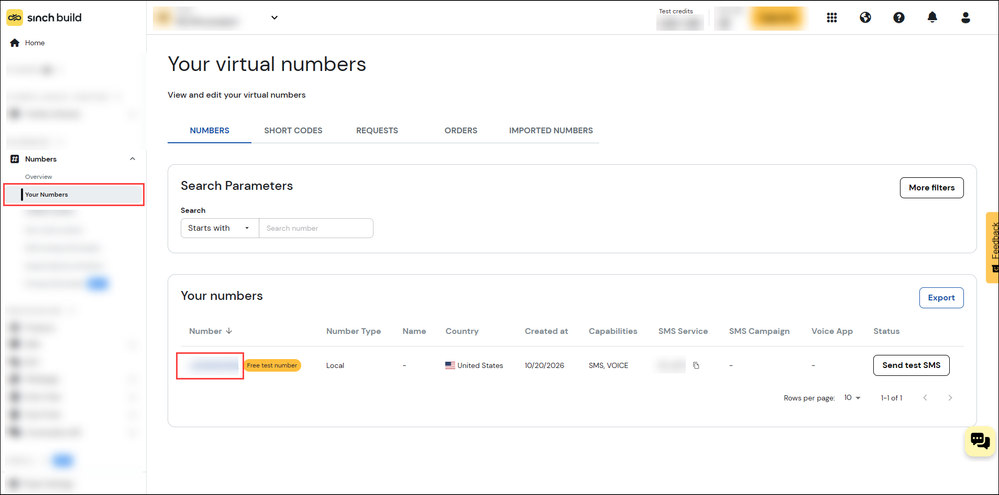Focus the Search number input field
999x495 pixels.
point(316,228)
